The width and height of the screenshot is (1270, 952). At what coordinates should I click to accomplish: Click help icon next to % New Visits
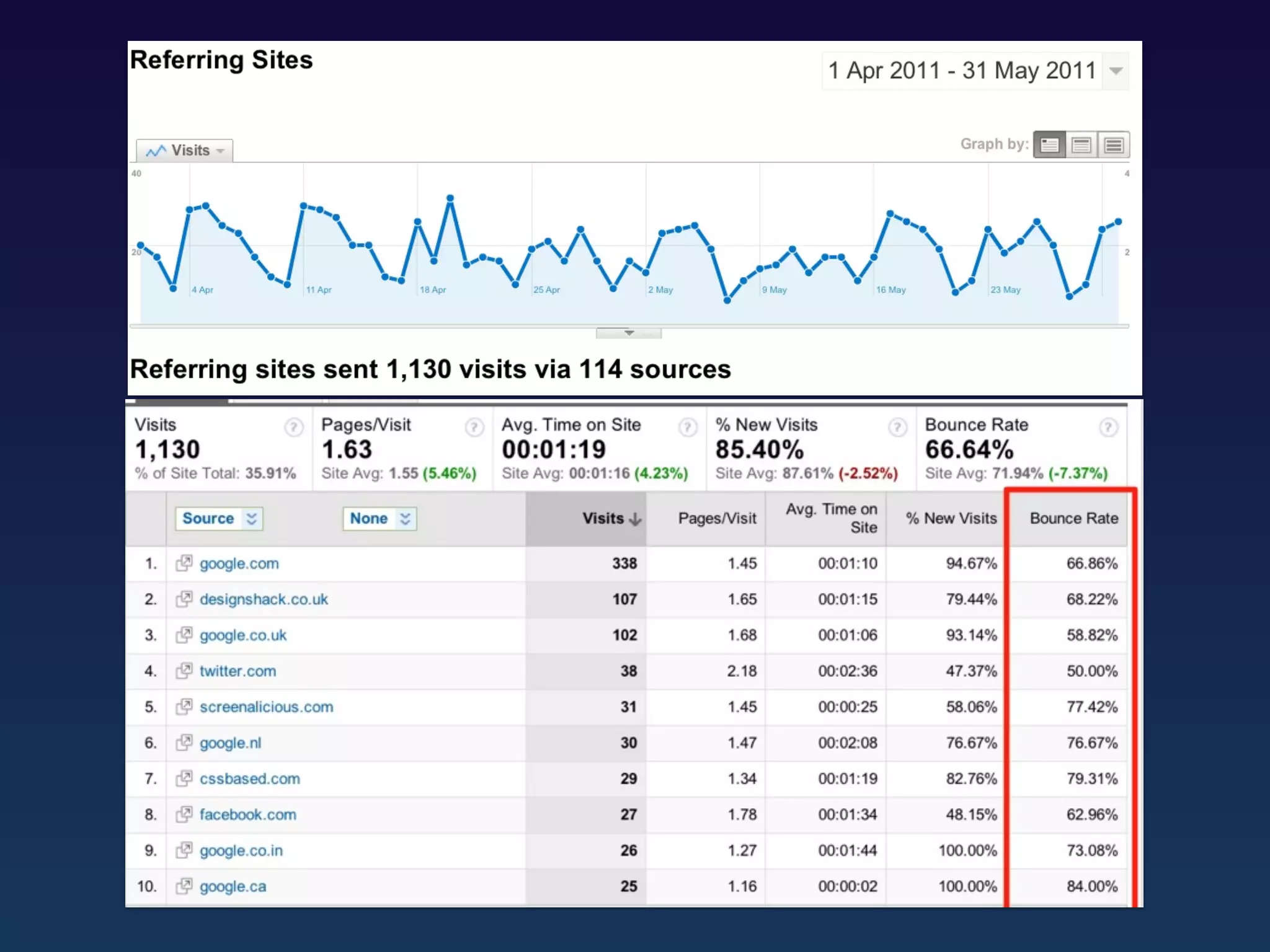coord(897,427)
